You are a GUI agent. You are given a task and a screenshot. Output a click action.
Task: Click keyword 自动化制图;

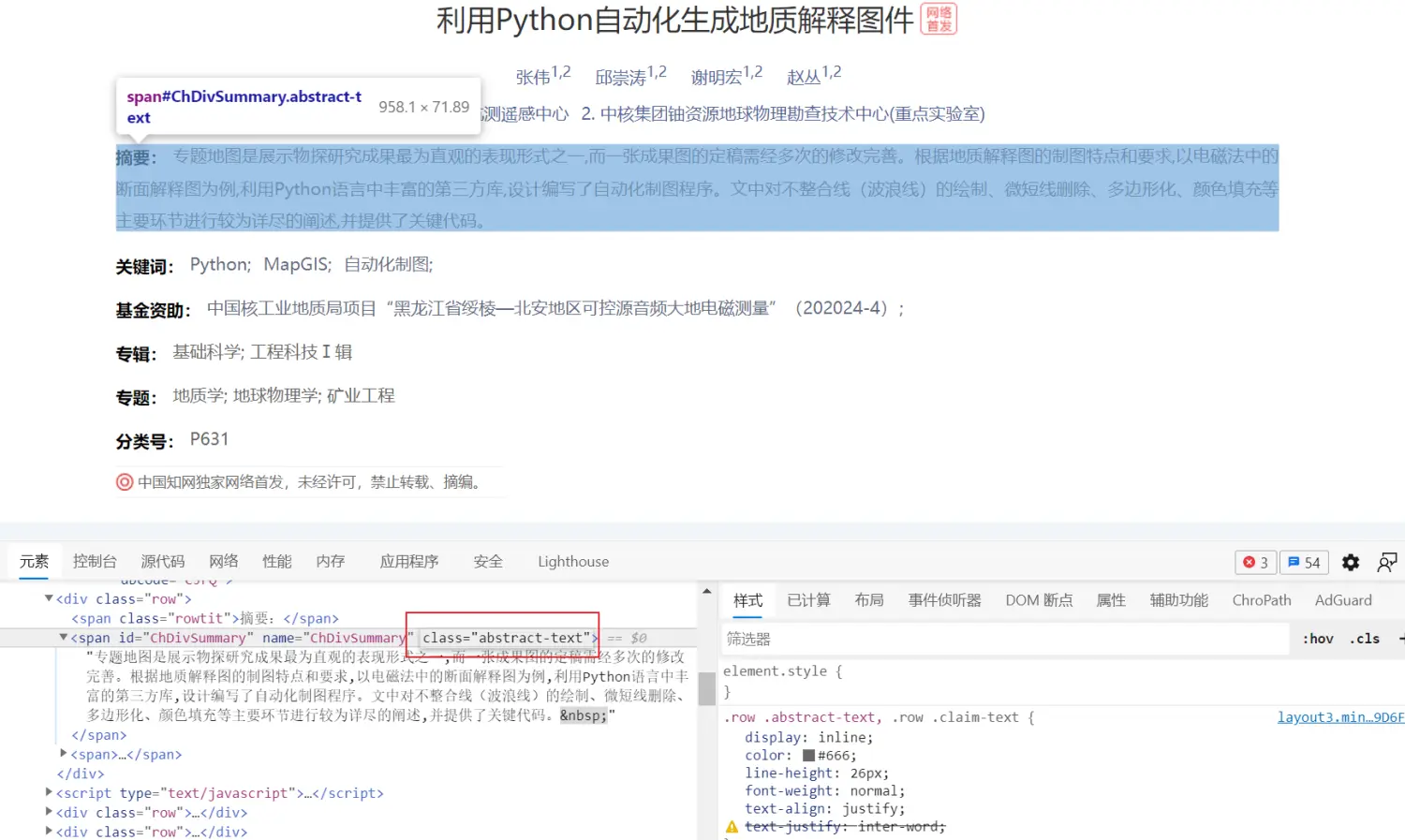coord(389,265)
